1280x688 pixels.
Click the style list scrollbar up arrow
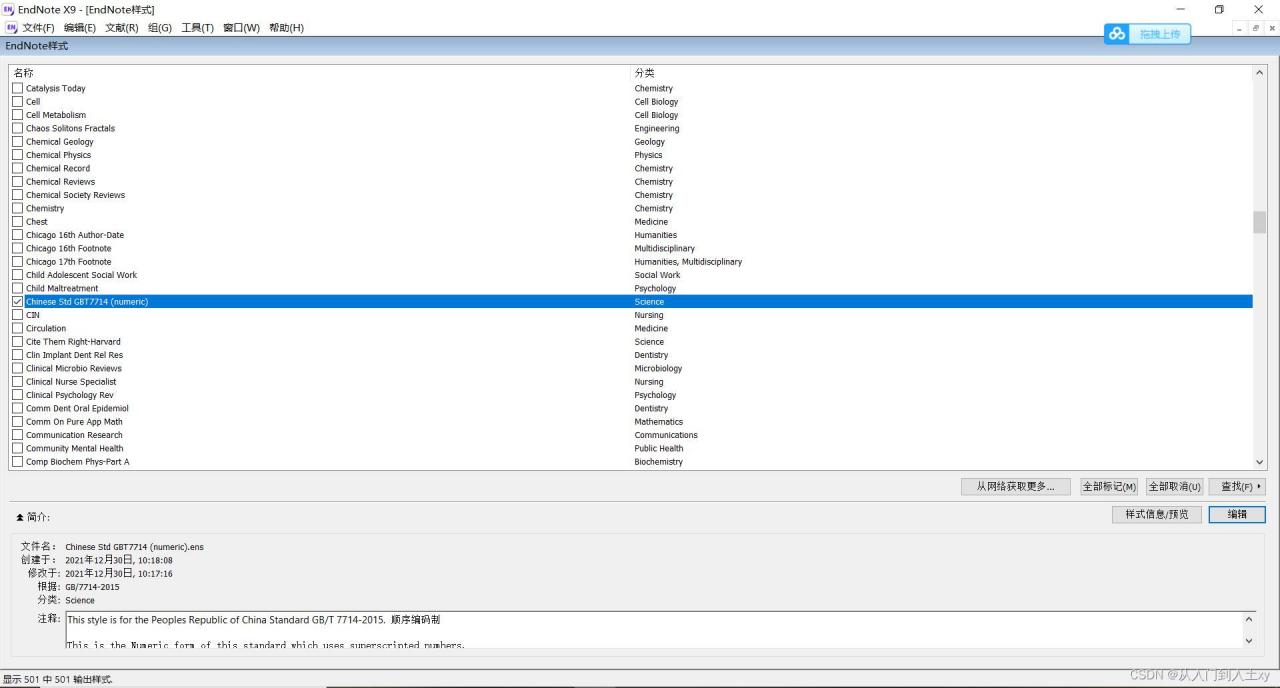(1259, 73)
